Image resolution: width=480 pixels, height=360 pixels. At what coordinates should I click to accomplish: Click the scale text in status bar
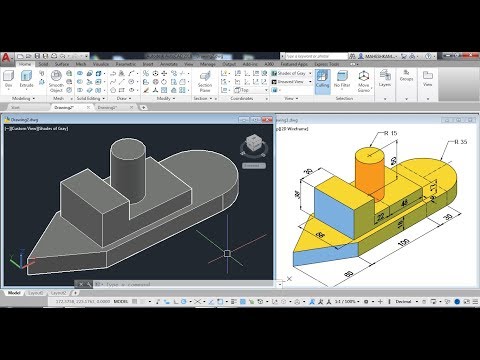click(345, 302)
